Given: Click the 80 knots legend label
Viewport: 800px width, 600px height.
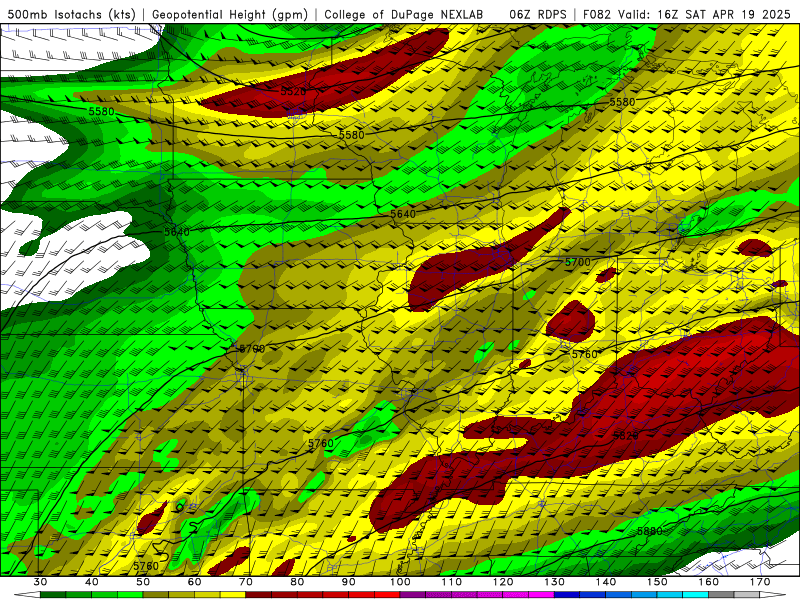Looking at the screenshot, I should coord(297,582).
